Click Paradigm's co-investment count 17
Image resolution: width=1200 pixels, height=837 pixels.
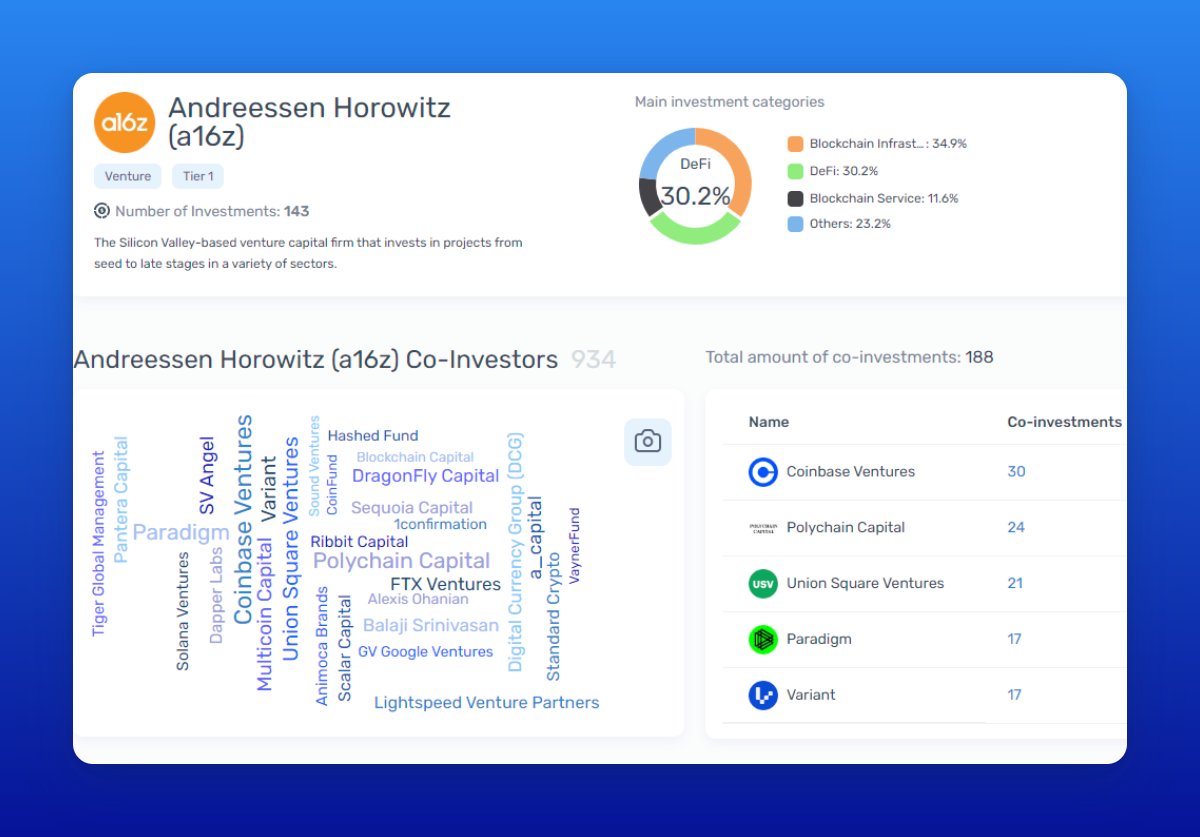(1014, 639)
